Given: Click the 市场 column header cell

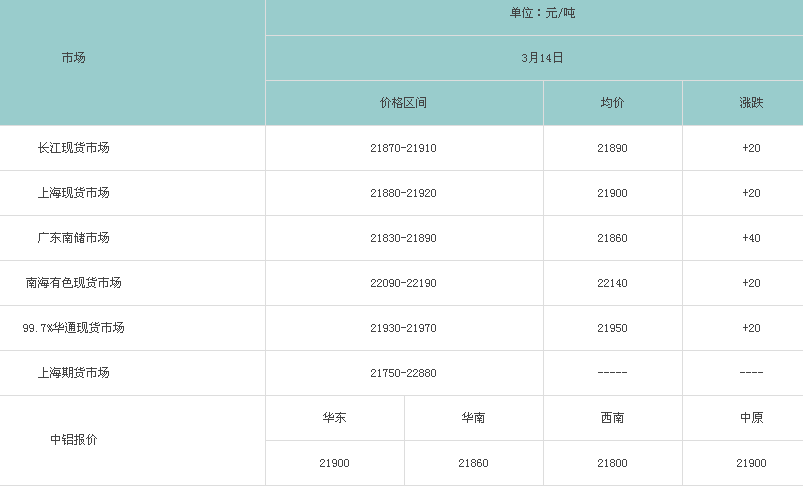Looking at the screenshot, I should pyautogui.click(x=73, y=58).
